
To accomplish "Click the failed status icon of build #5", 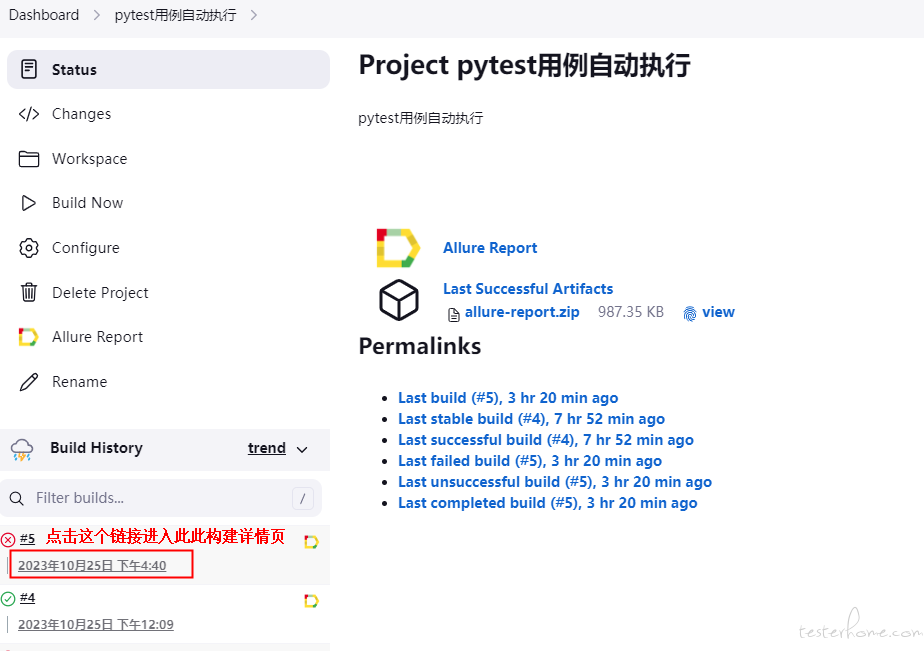I will click(x=8, y=540).
